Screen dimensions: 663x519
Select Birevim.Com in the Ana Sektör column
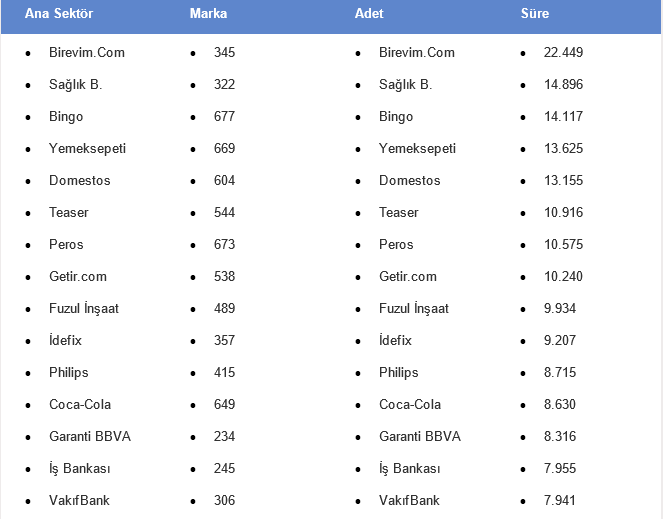click(87, 52)
